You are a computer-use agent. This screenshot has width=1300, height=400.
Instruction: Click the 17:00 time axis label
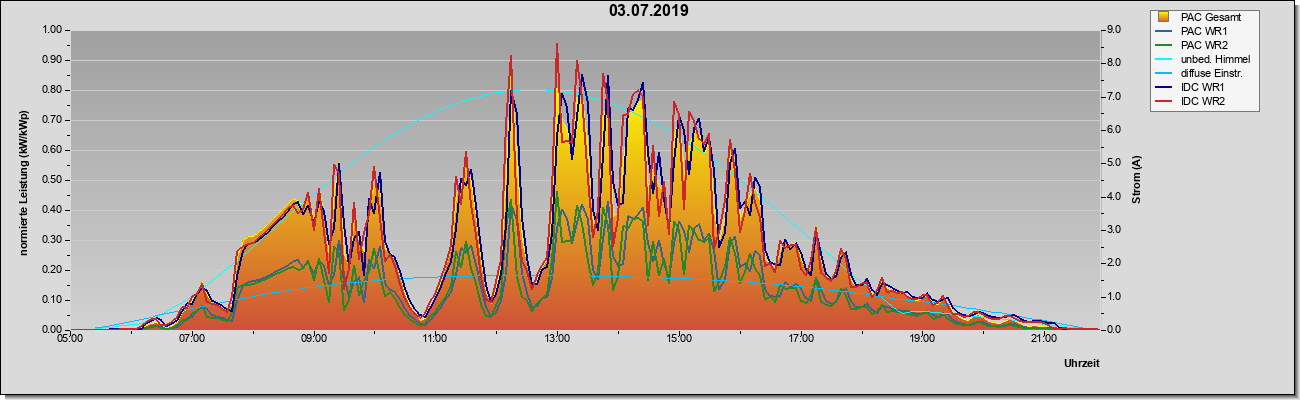tap(799, 339)
